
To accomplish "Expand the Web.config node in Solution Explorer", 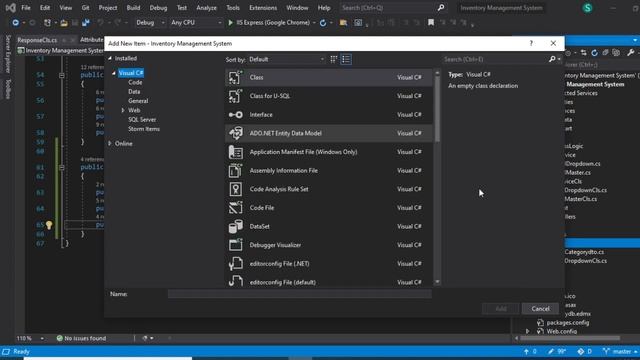I will click(x=527, y=331).
